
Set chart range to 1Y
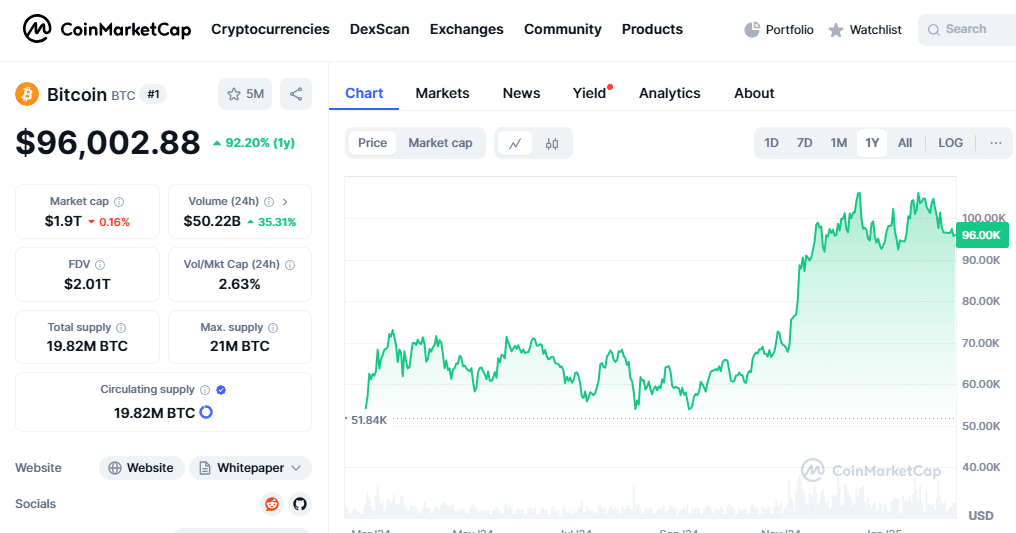click(872, 143)
